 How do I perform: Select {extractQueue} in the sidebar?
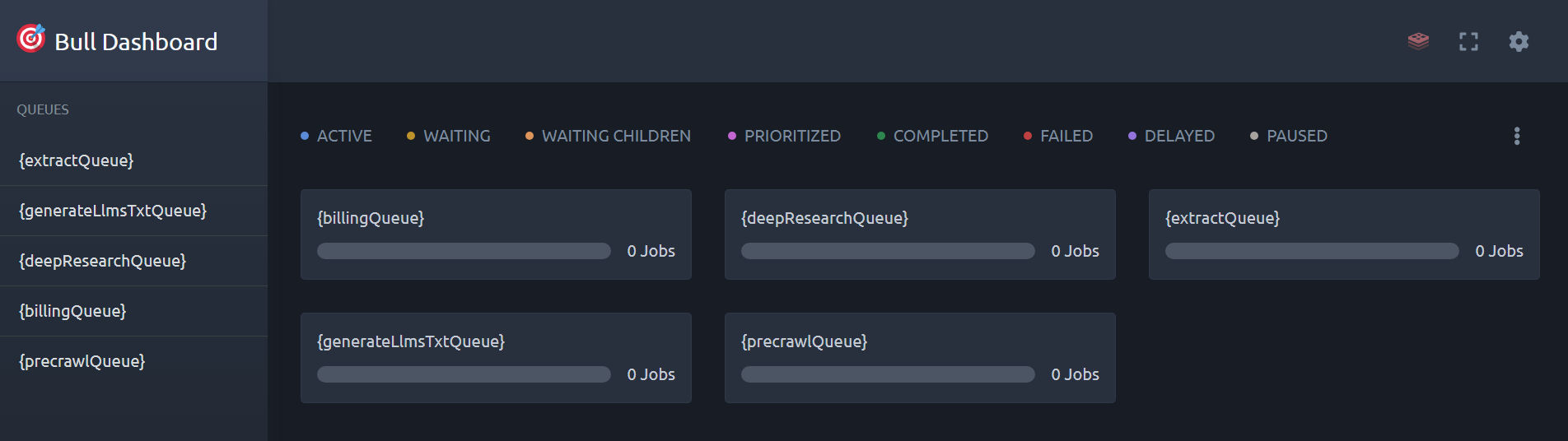[77, 160]
